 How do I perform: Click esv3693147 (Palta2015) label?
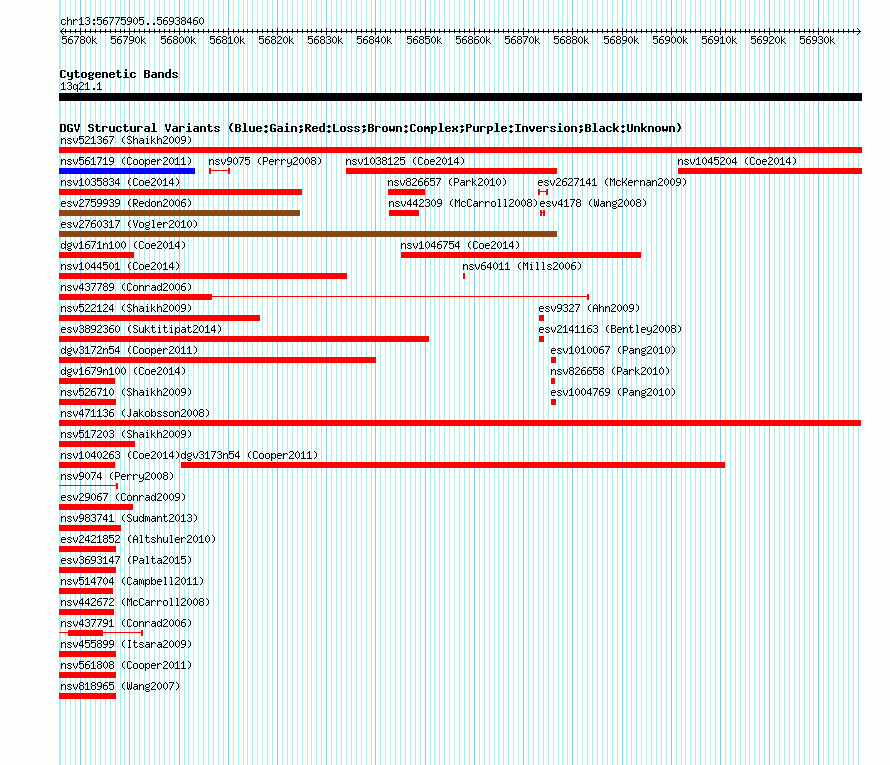[126, 560]
